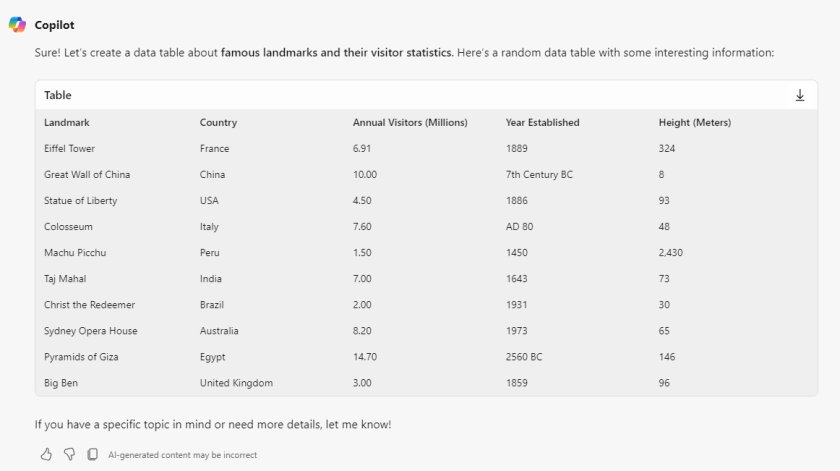Image resolution: width=840 pixels, height=471 pixels.
Task: Click the Landmark column header
Action: point(67,123)
